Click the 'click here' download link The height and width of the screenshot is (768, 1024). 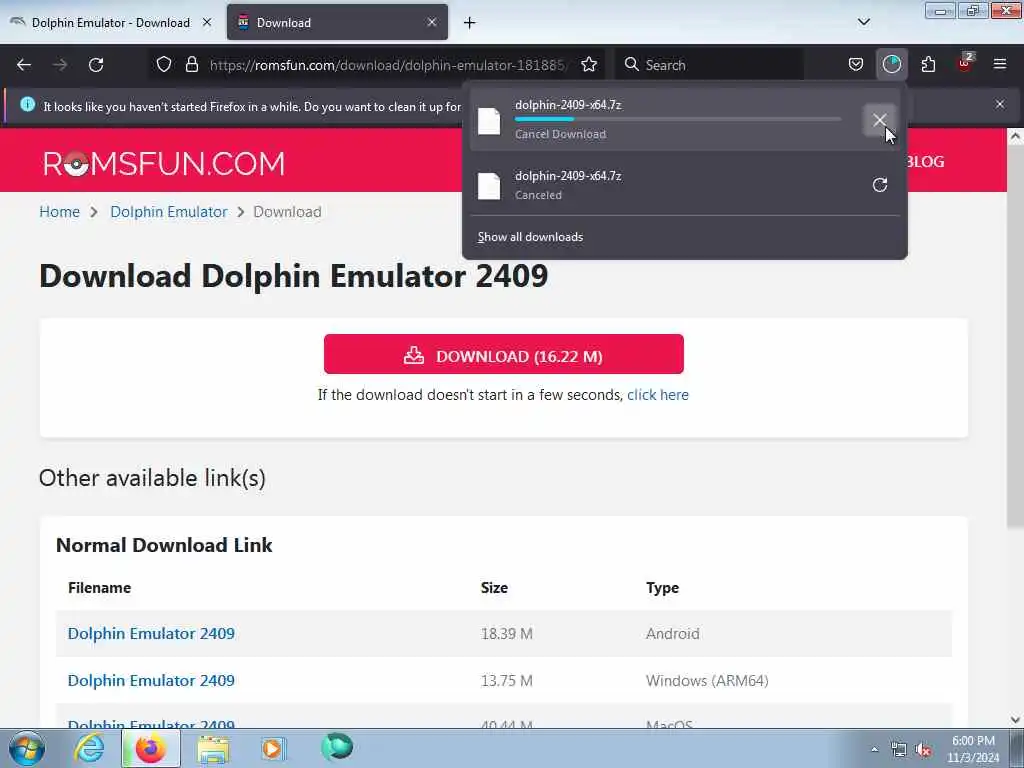(658, 395)
